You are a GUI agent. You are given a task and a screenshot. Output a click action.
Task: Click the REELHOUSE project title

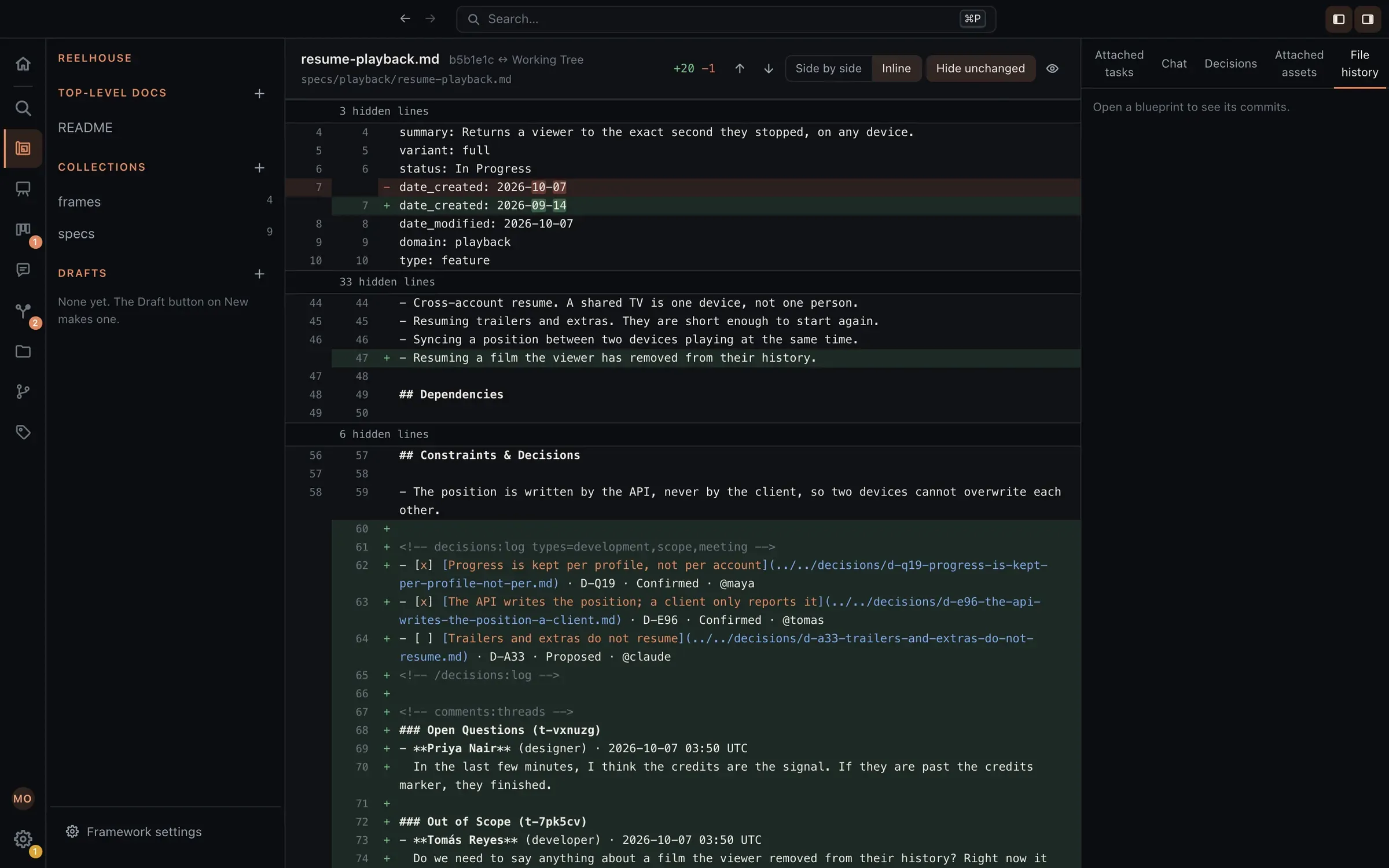(x=95, y=58)
